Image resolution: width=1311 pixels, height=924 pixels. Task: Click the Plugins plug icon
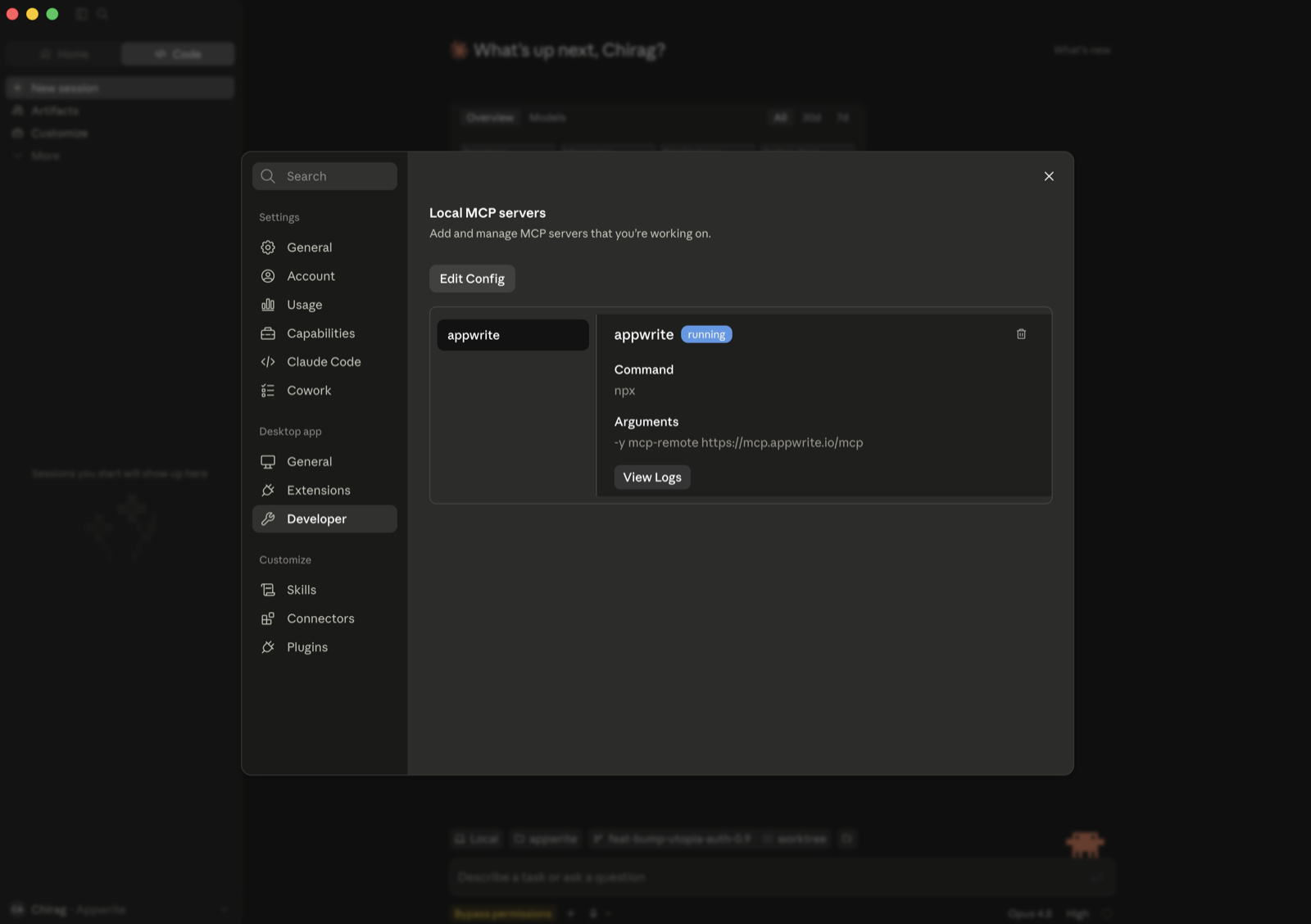268,647
